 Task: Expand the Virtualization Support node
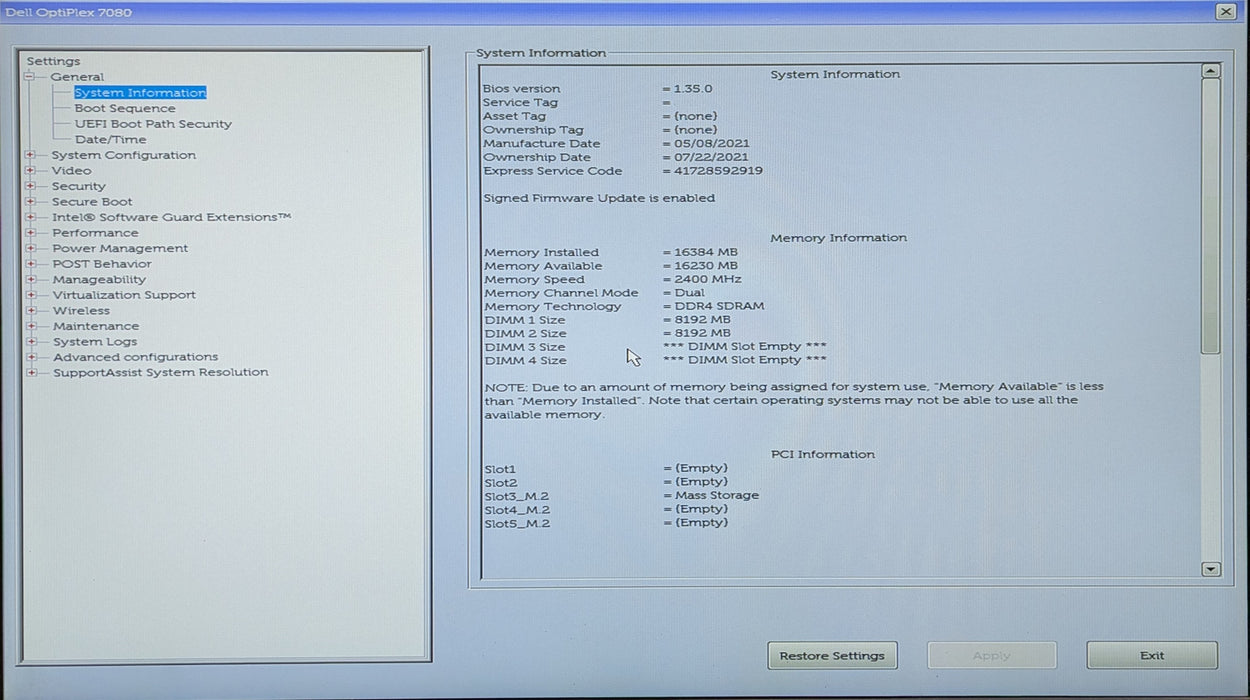(x=31, y=295)
